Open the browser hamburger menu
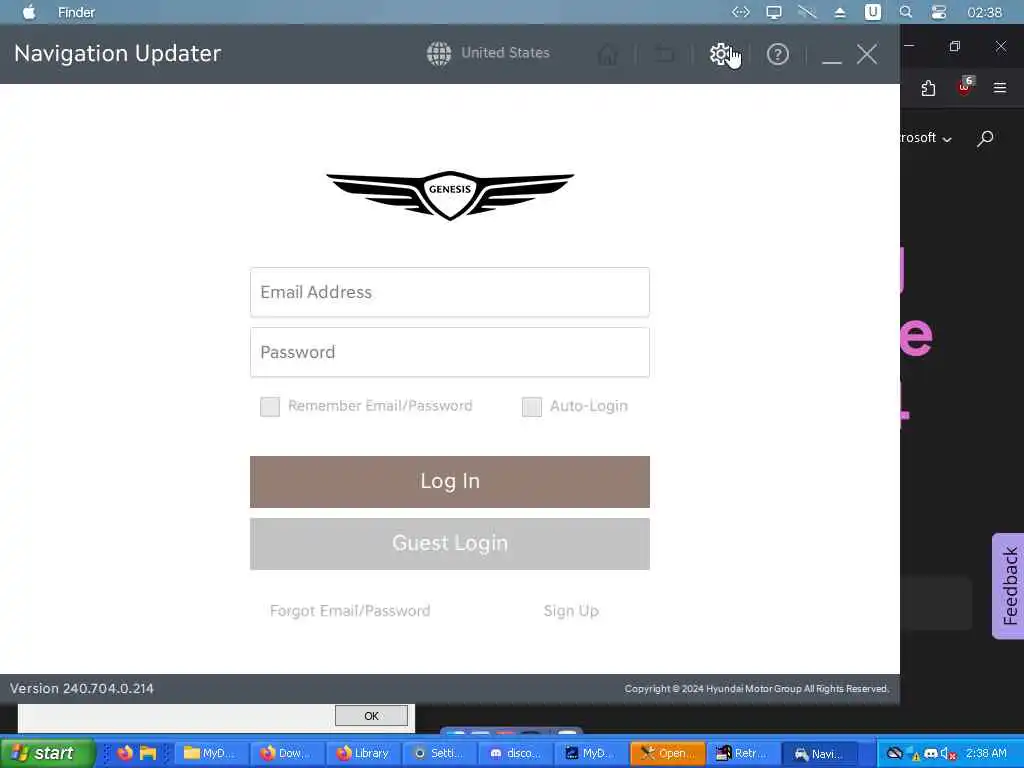This screenshot has height=768, width=1024. [x=1000, y=88]
